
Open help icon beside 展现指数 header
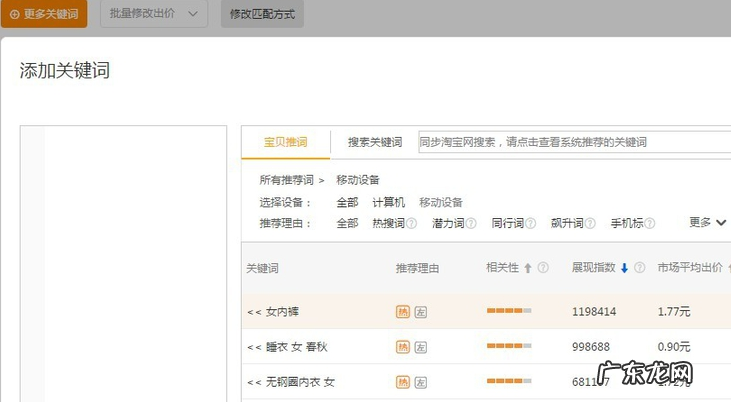click(640, 268)
